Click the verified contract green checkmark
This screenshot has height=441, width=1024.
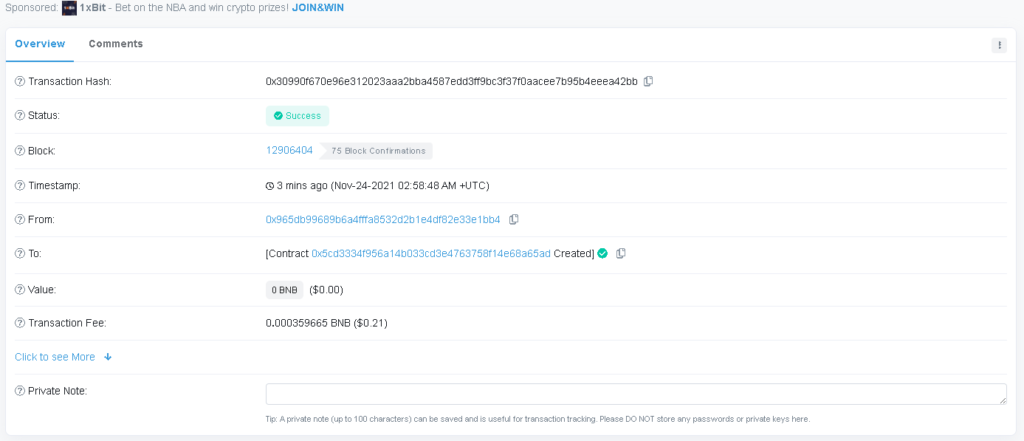pos(602,253)
